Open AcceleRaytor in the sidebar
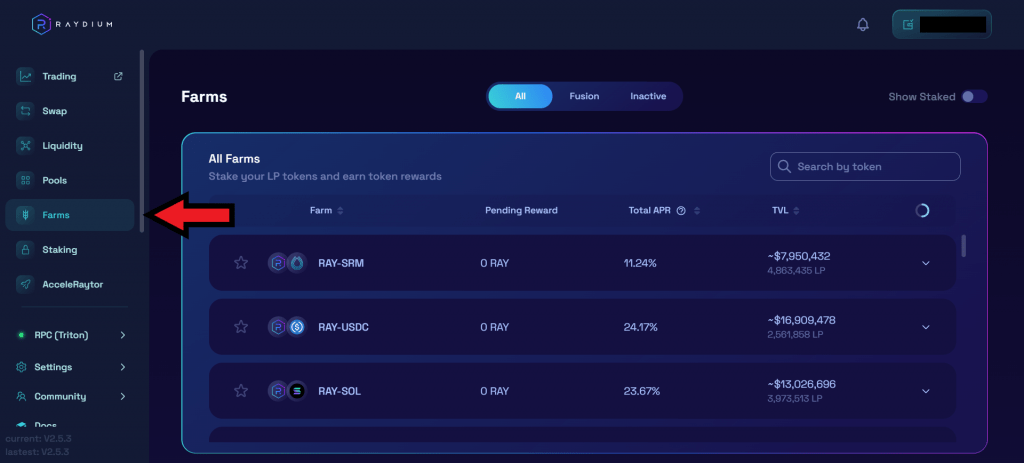 (x=71, y=284)
